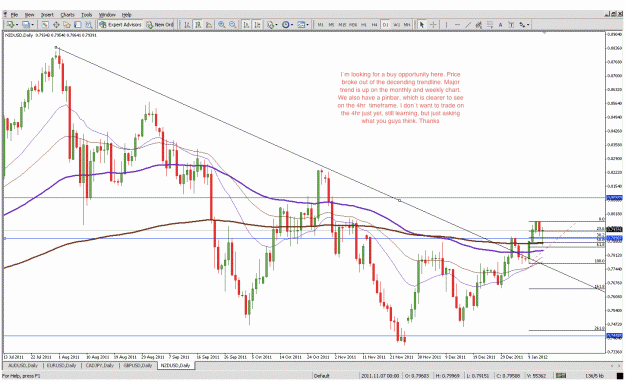625x381 pixels.
Task: Zoom out on the chart
Action: [x=232, y=25]
